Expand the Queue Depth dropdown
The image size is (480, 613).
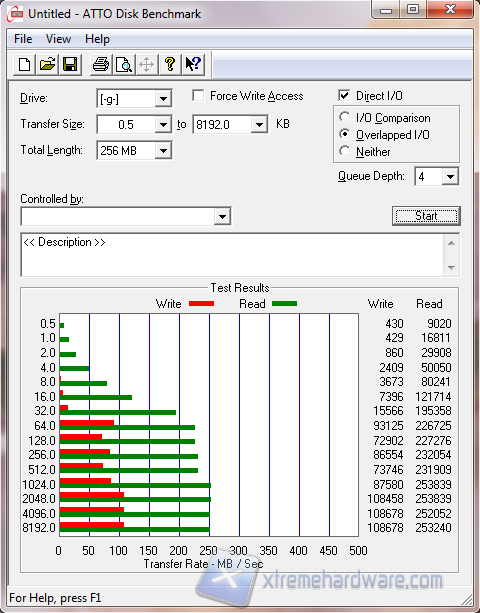(x=450, y=177)
